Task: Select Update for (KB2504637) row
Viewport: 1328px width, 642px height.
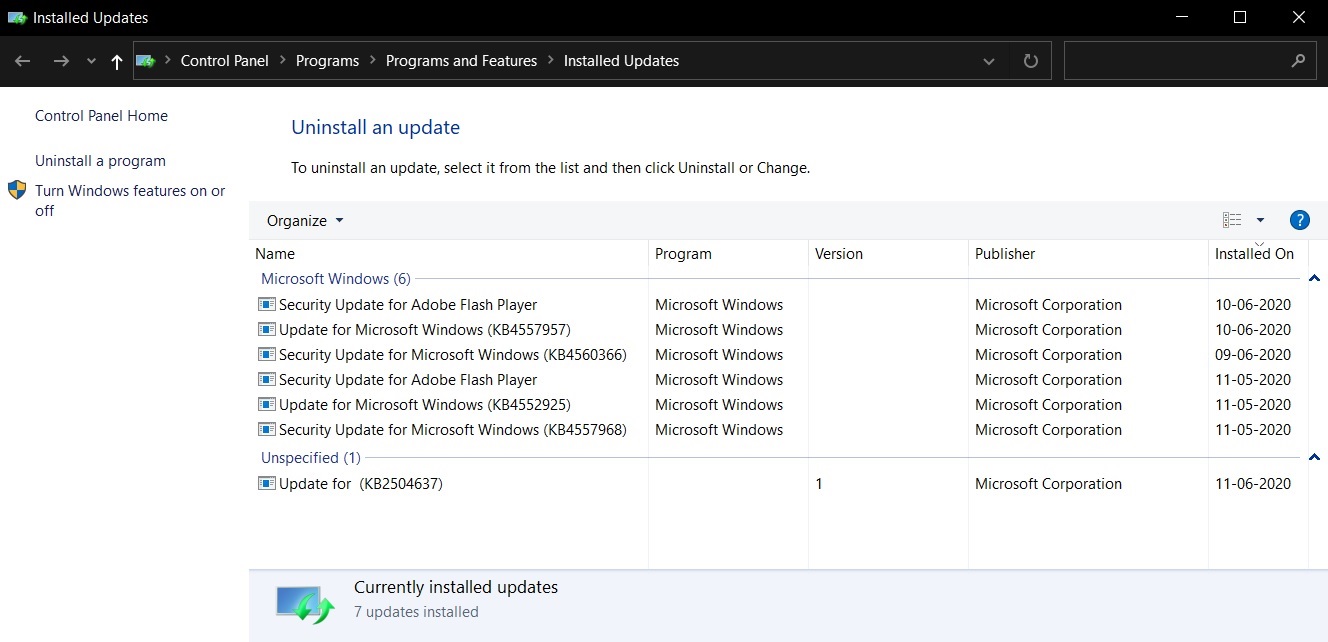Action: (778, 484)
